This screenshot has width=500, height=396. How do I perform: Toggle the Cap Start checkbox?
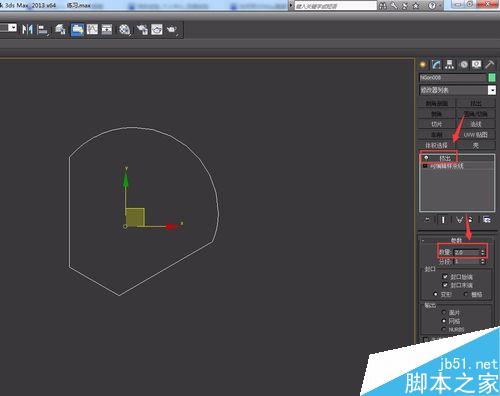[445, 277]
